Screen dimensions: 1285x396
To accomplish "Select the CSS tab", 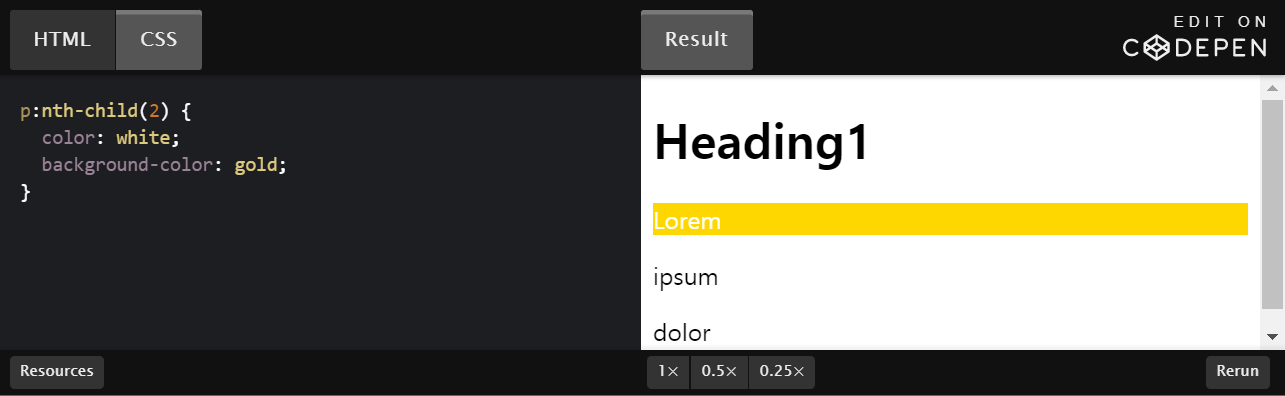I will [159, 40].
